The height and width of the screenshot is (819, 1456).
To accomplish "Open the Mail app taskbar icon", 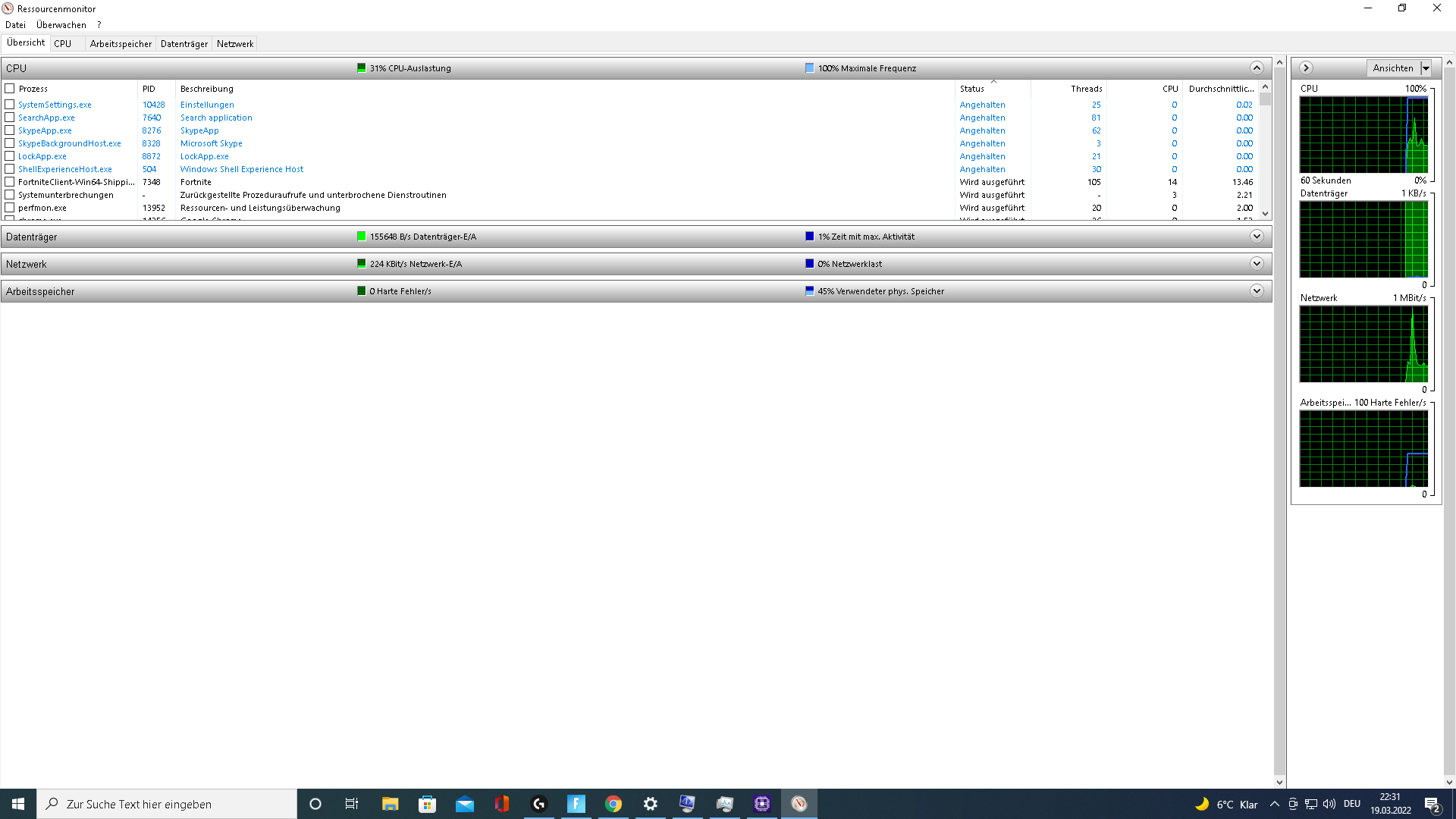I will click(x=464, y=804).
